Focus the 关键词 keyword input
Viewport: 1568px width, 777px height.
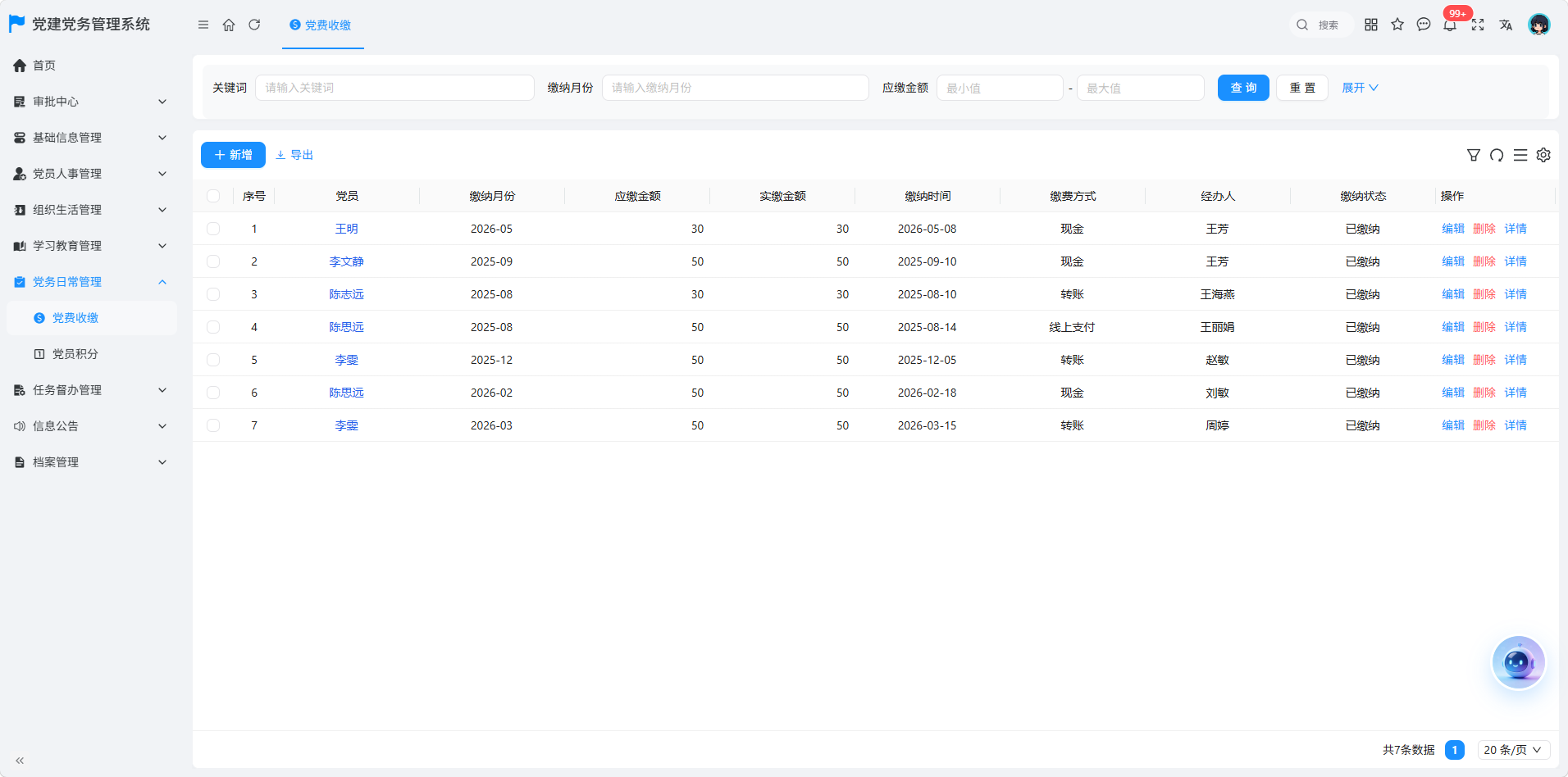point(394,88)
